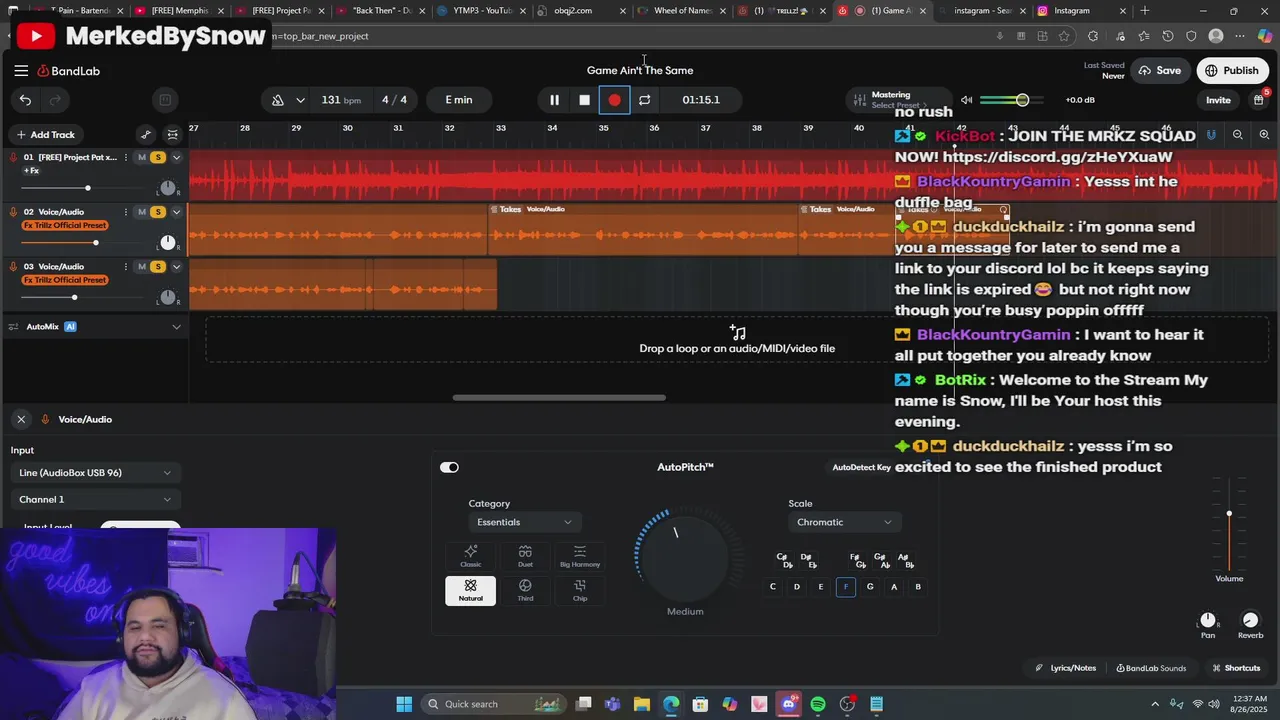Expand track 03 chevron
The width and height of the screenshot is (1280, 720).
tap(176, 267)
